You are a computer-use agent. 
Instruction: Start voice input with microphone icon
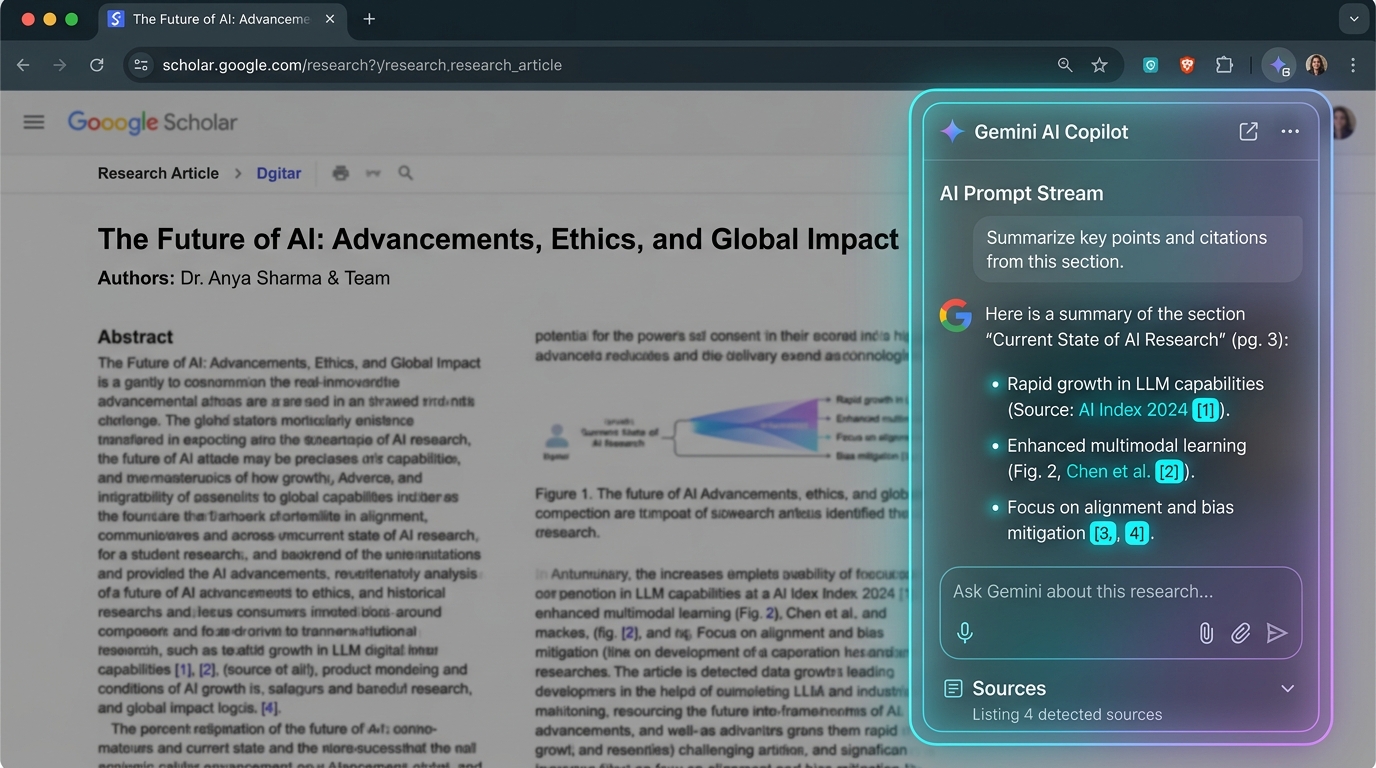click(x=965, y=633)
